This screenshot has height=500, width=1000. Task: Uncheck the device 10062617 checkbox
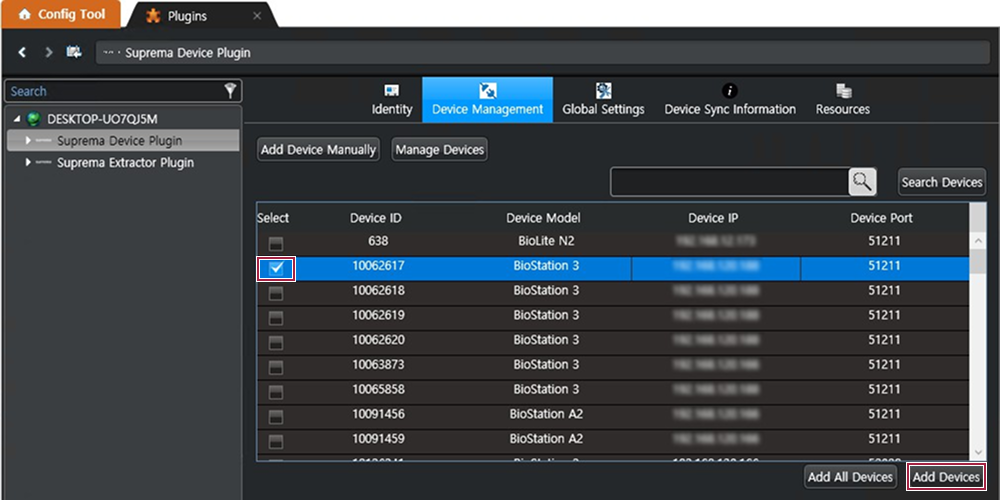point(277,268)
